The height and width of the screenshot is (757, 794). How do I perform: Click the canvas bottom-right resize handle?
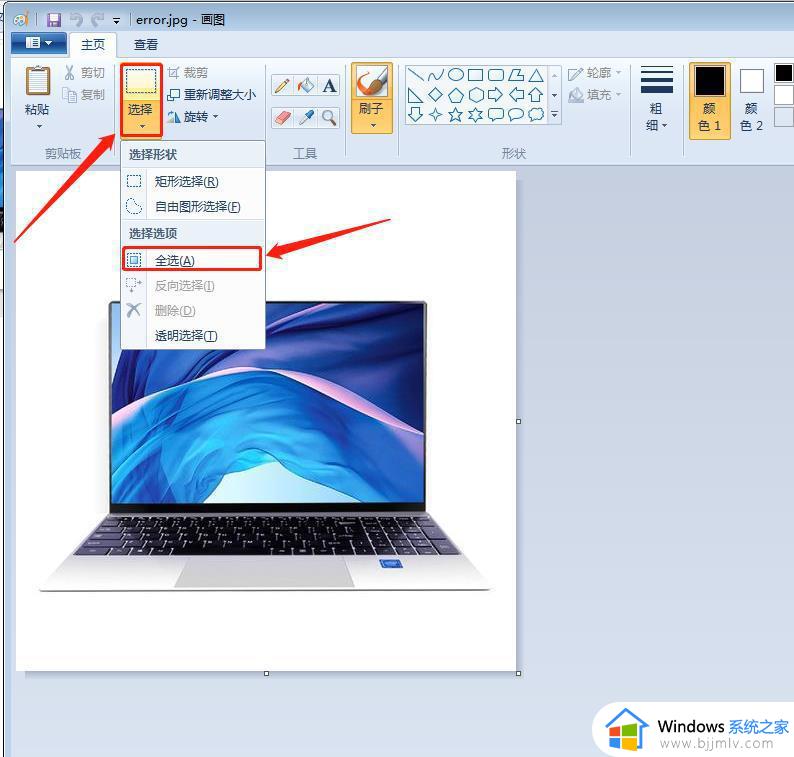click(518, 673)
